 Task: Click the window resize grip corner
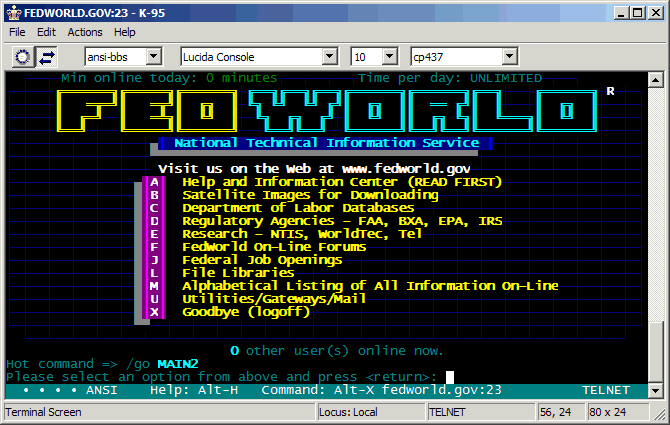658,413
